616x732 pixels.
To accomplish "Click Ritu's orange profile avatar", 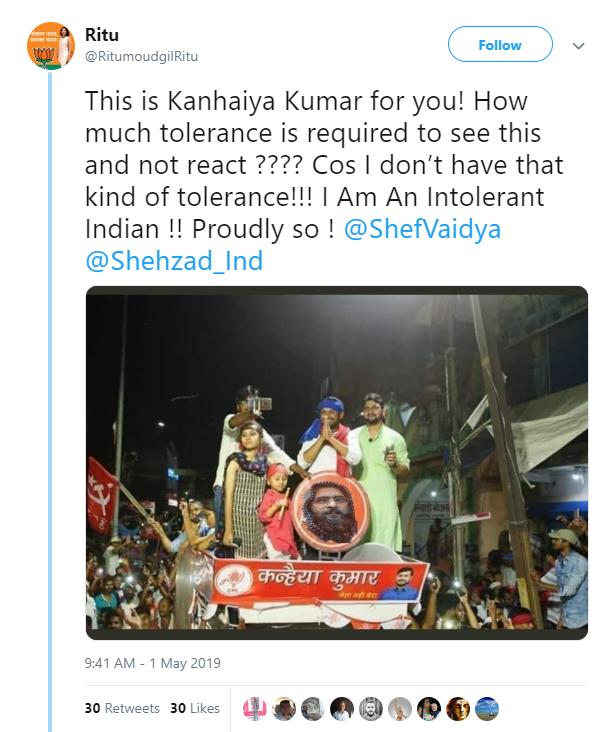I will click(51, 46).
